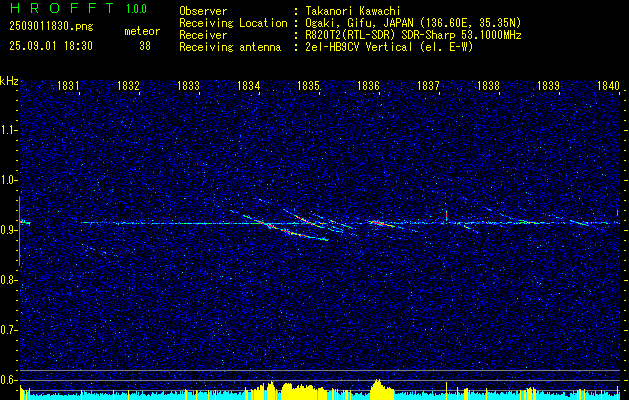
Task: Click the filename 2509011830.png
Action: pos(51,27)
